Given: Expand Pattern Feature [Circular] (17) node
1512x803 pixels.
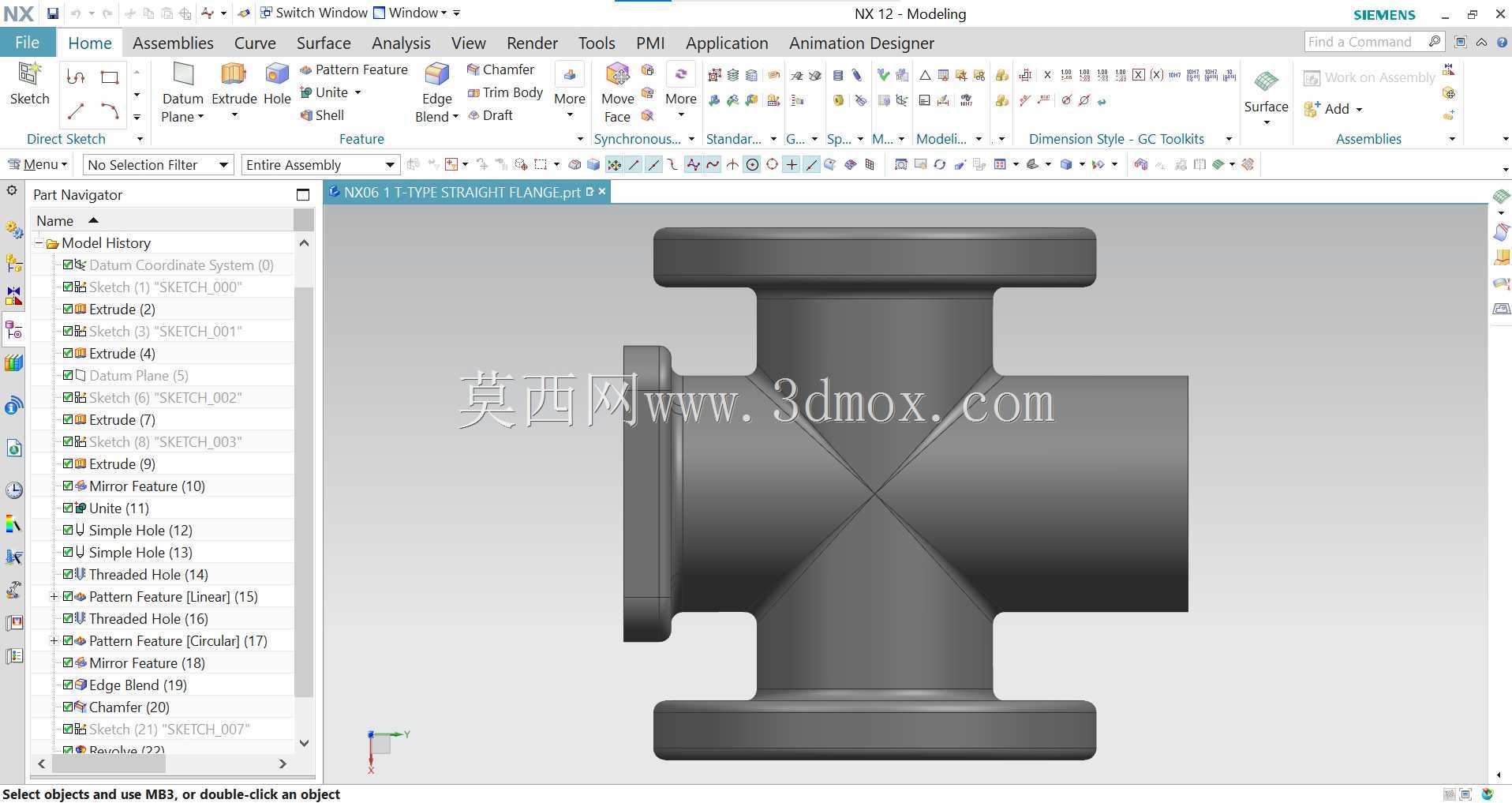Looking at the screenshot, I should pos(54,640).
